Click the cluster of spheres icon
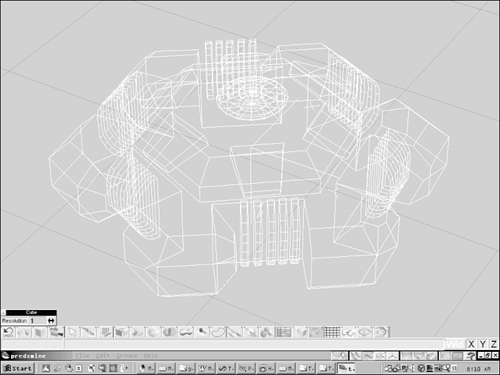The width and height of the screenshot is (500, 375). click(x=267, y=332)
